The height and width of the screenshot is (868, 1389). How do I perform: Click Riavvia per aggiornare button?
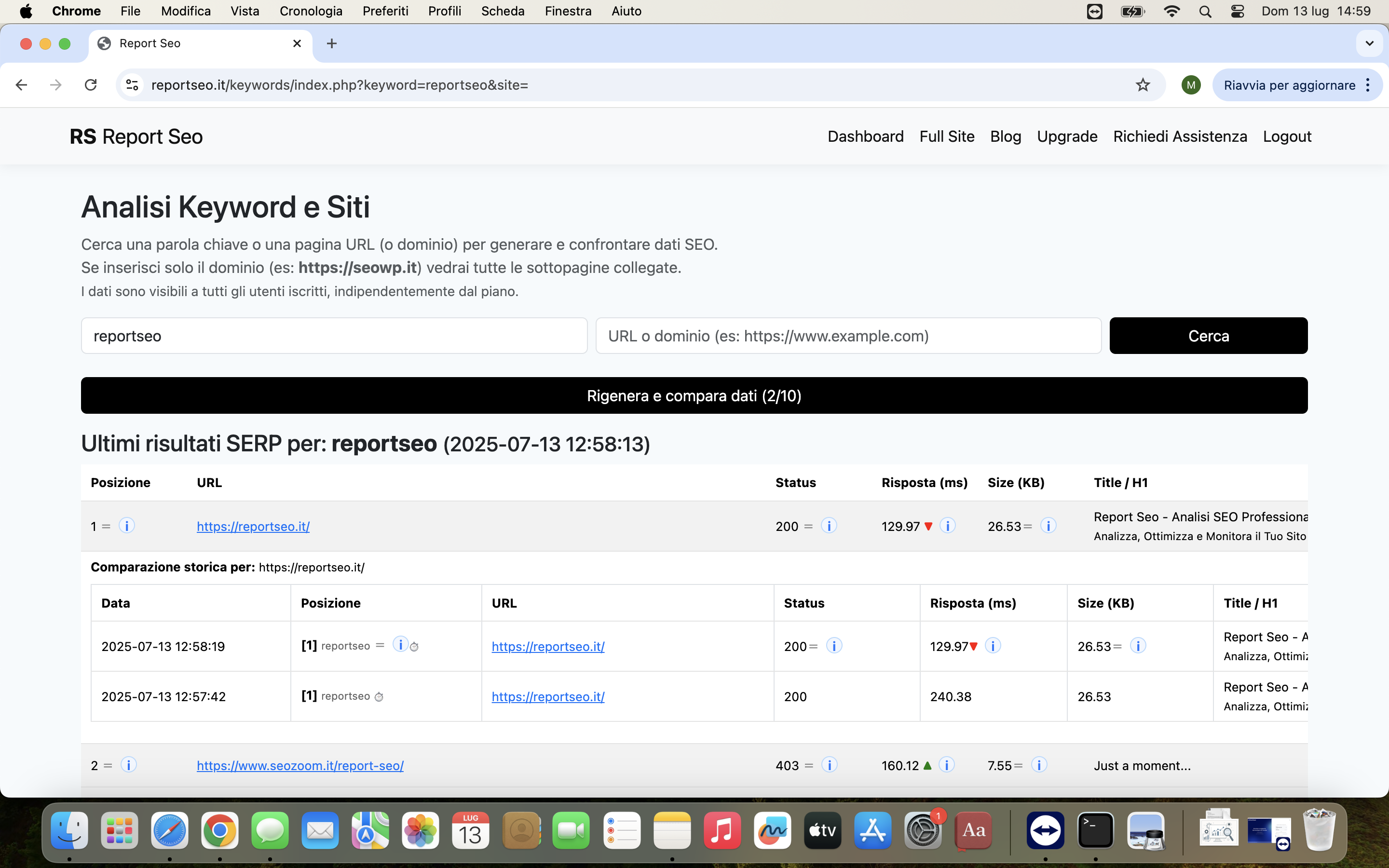click(1289, 85)
